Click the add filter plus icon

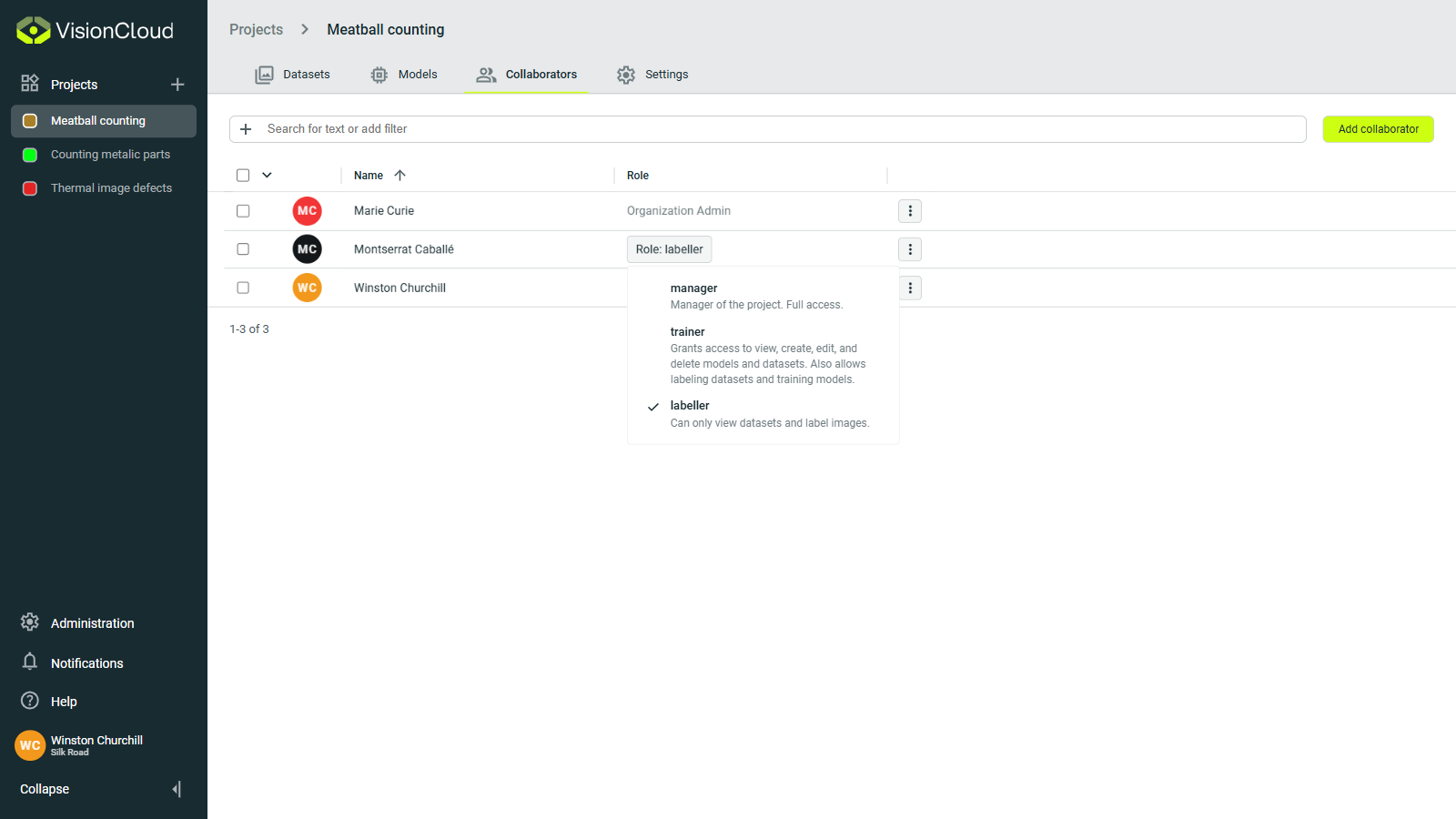click(246, 129)
